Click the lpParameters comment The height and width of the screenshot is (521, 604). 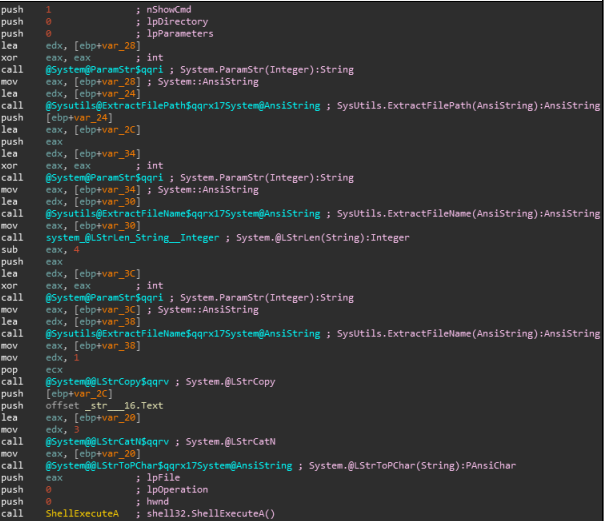click(x=180, y=34)
